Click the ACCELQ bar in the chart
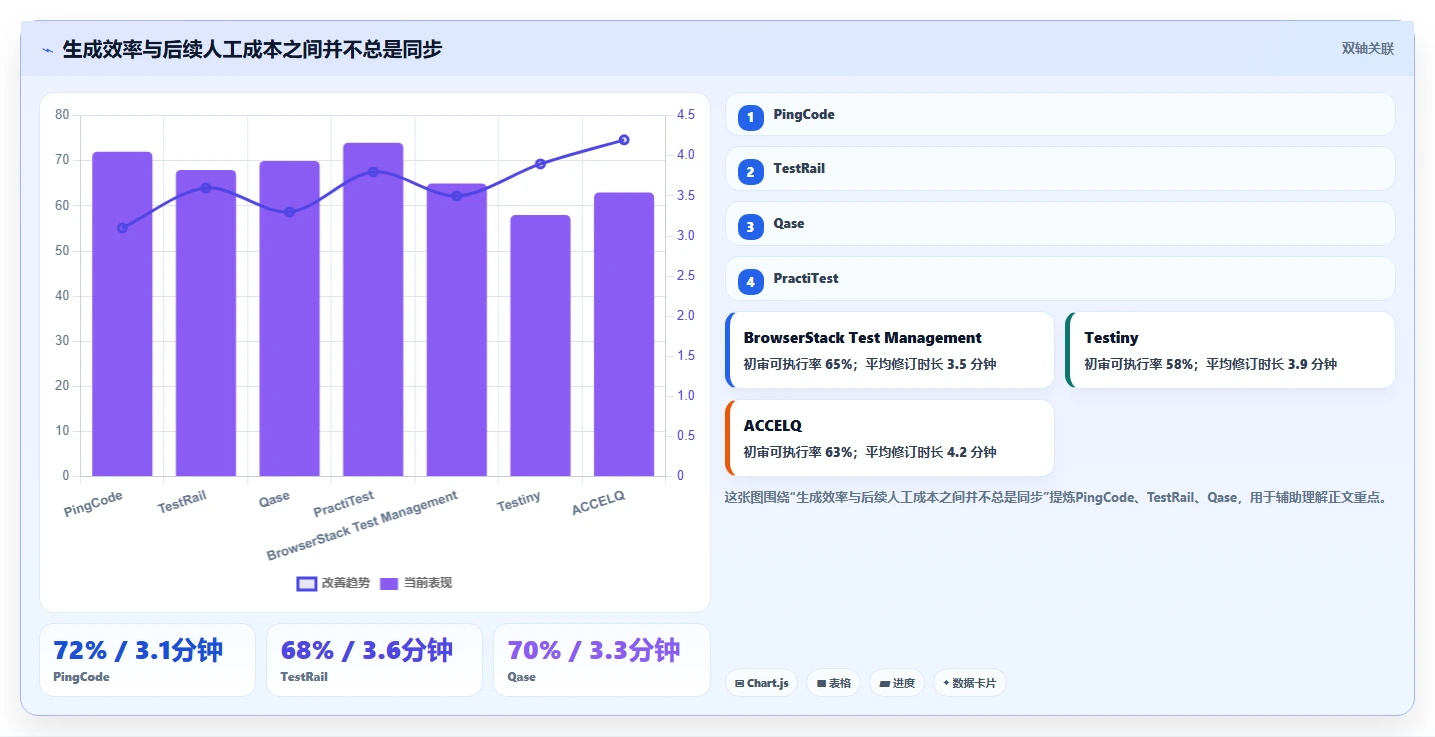The height and width of the screenshot is (737, 1435). (x=624, y=334)
